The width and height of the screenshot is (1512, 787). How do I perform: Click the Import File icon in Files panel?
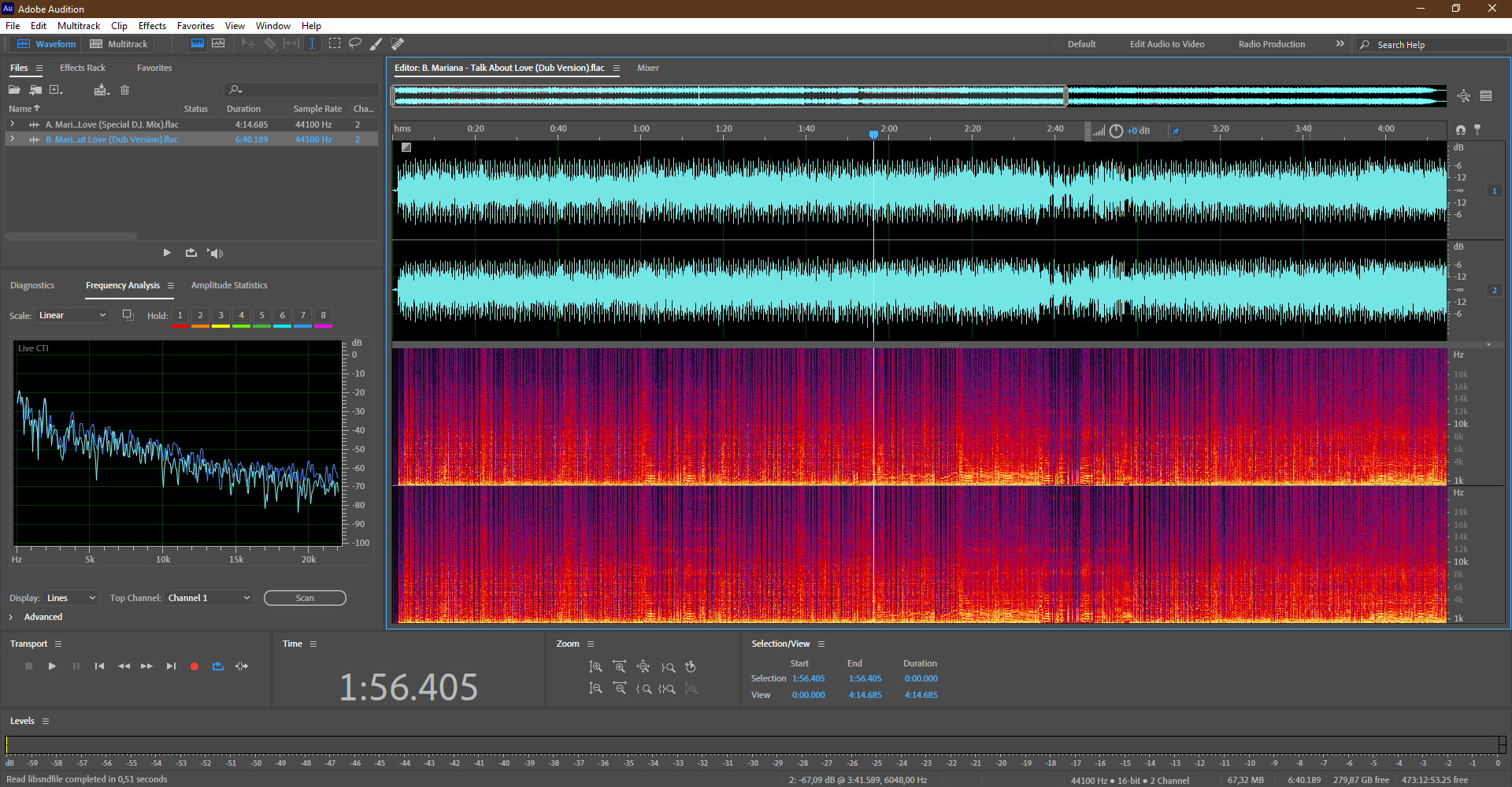pyautogui.click(x=35, y=90)
